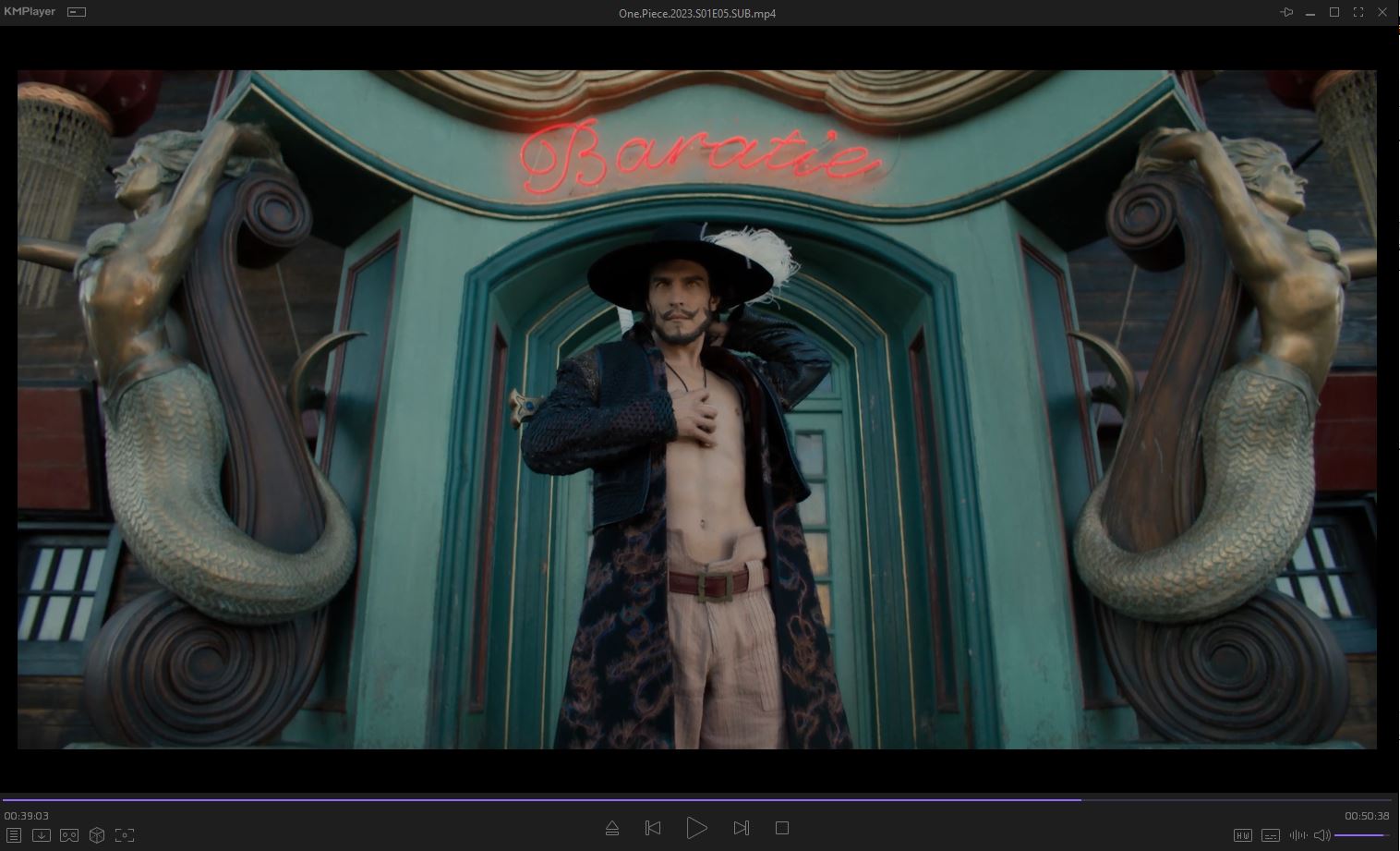
Task: Toggle HW hardware acceleration
Action: [x=1243, y=835]
